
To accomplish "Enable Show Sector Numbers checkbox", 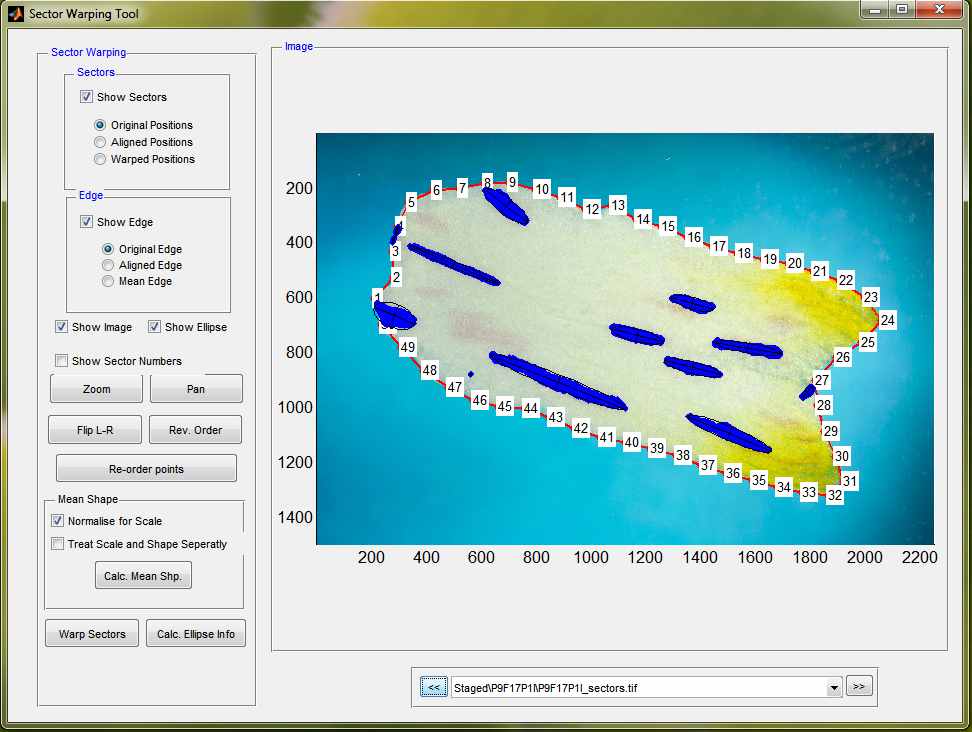I will pyautogui.click(x=62, y=361).
